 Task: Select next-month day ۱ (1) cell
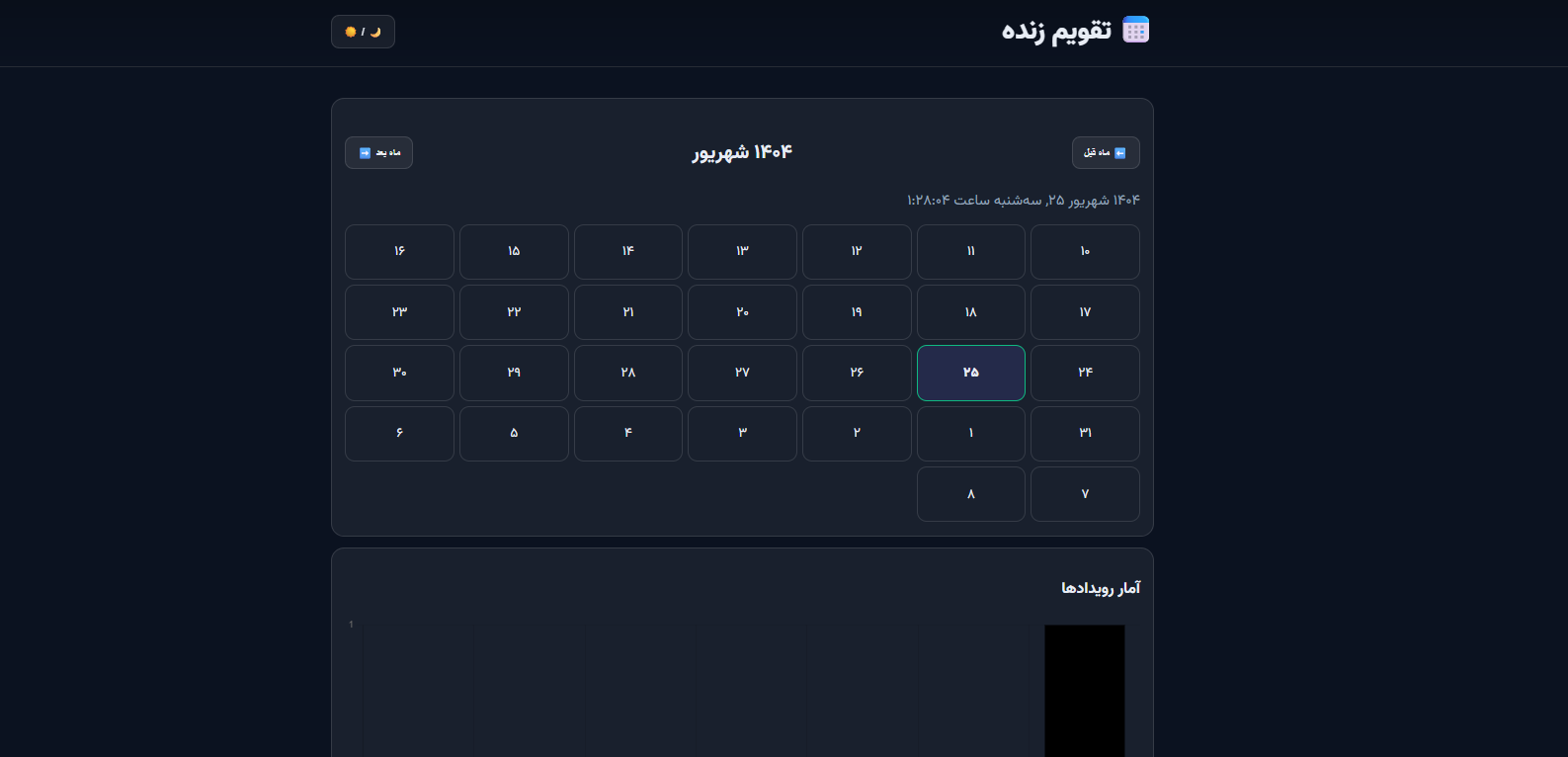pos(971,434)
